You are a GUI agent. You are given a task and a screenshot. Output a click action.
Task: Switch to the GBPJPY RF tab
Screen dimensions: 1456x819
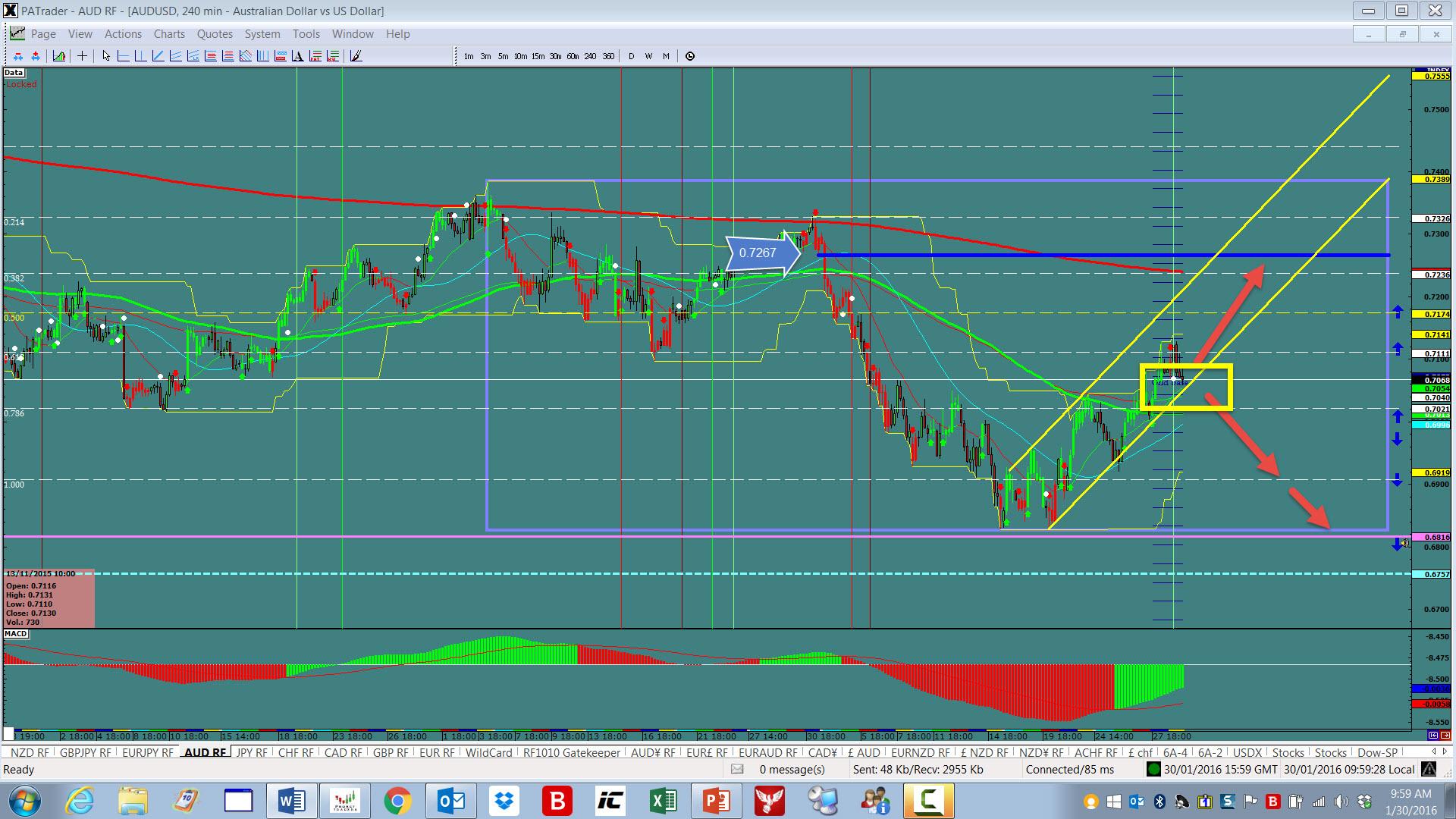(x=85, y=752)
